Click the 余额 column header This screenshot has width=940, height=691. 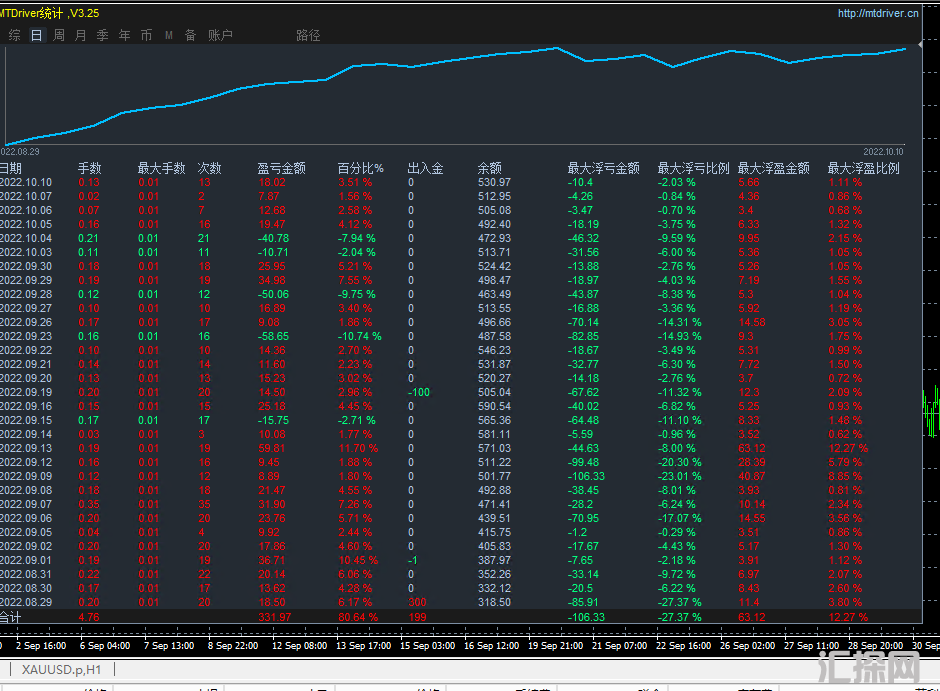[489, 169]
